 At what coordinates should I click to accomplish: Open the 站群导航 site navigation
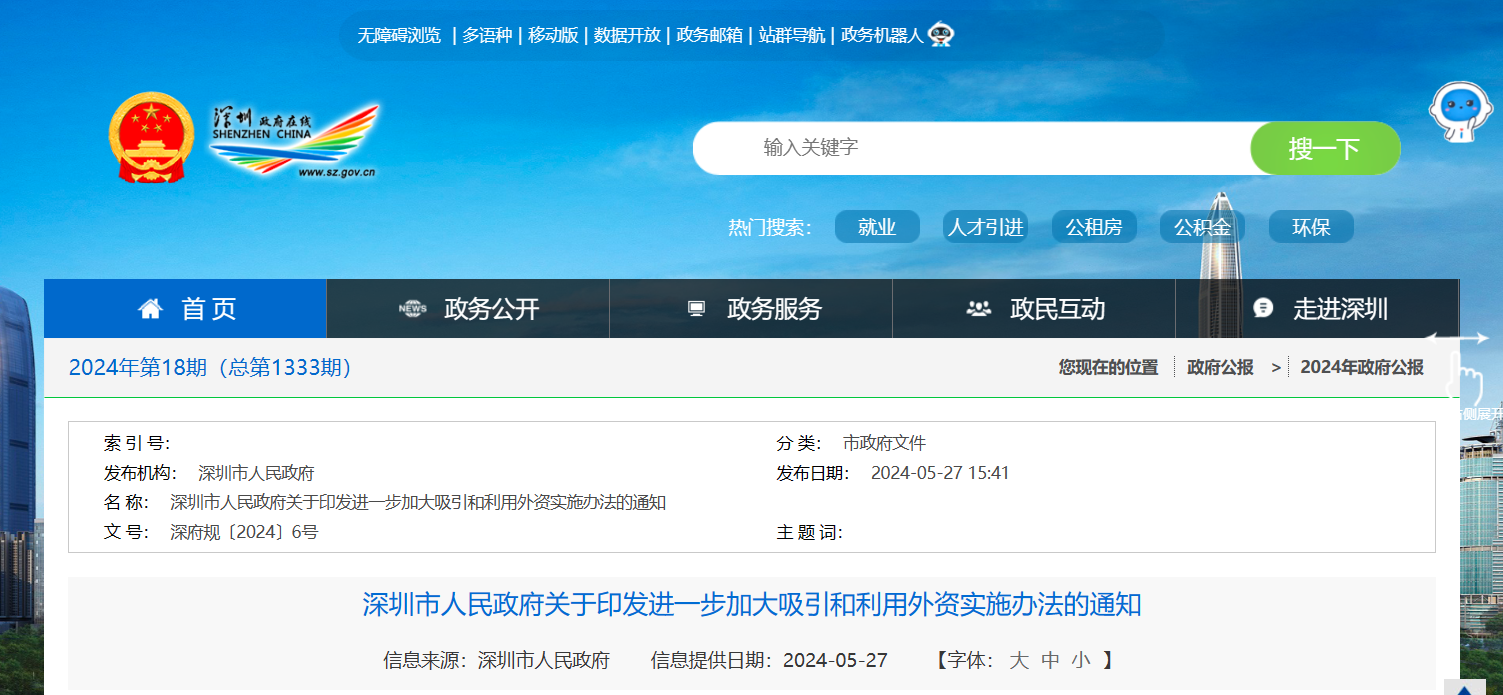point(791,35)
